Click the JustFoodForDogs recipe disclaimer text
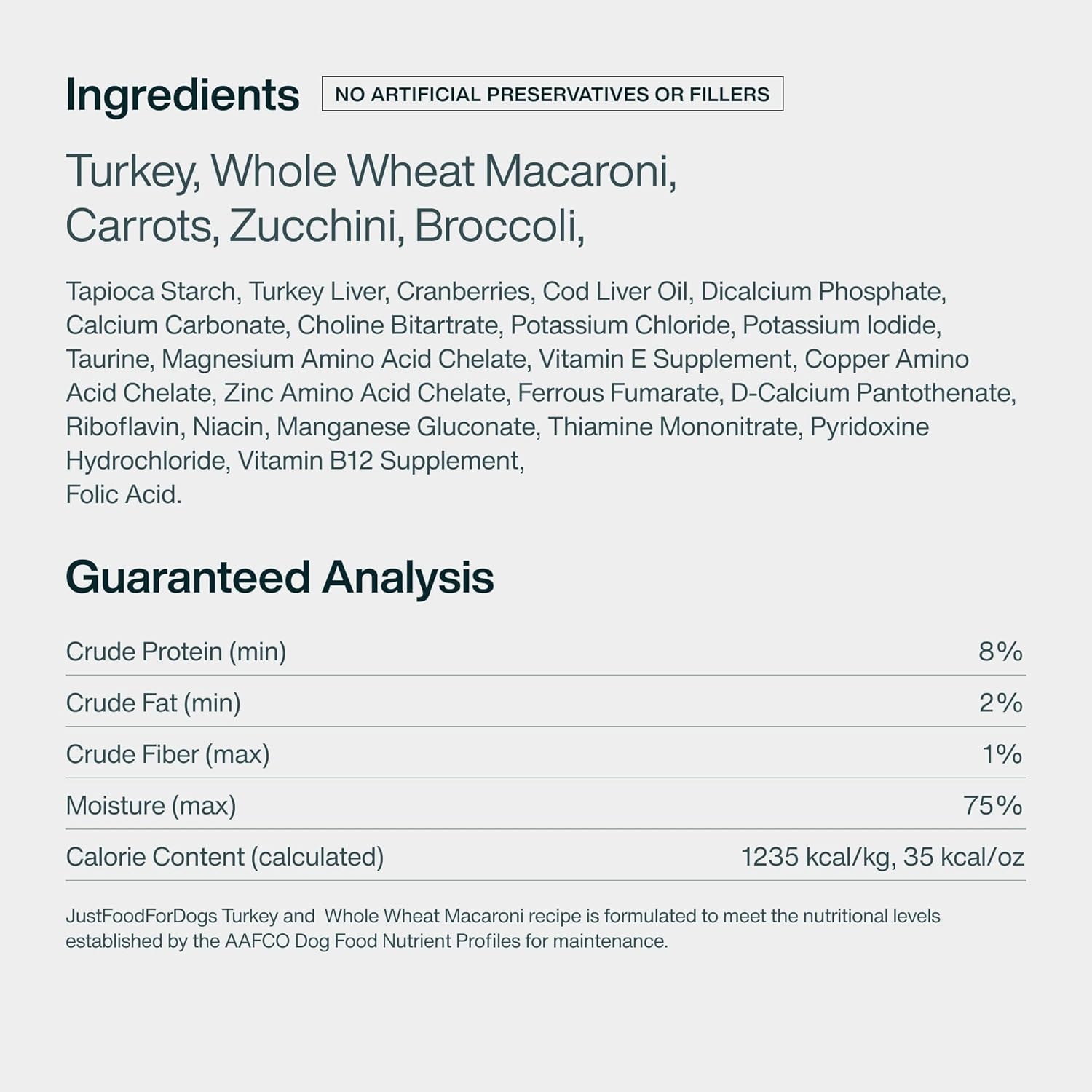The image size is (1092, 1092). 503,928
